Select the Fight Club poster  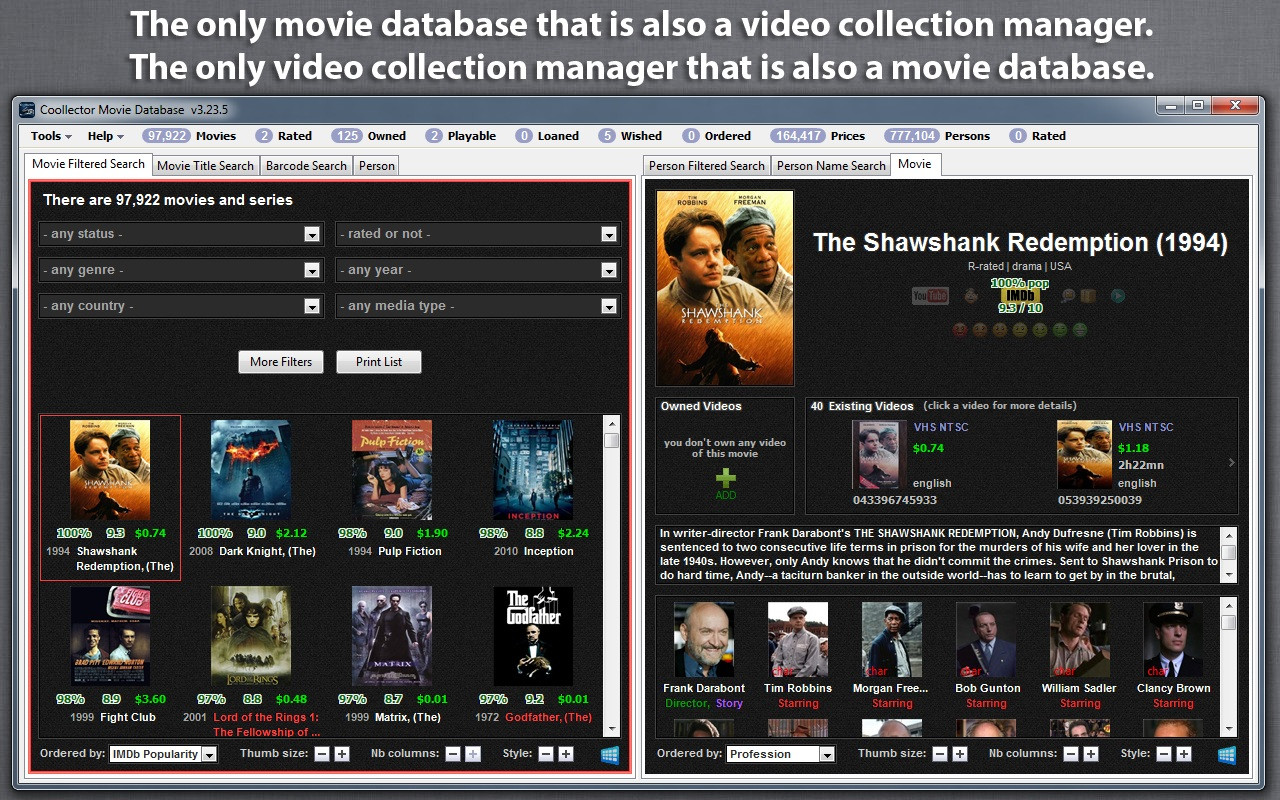pyautogui.click(x=110, y=637)
